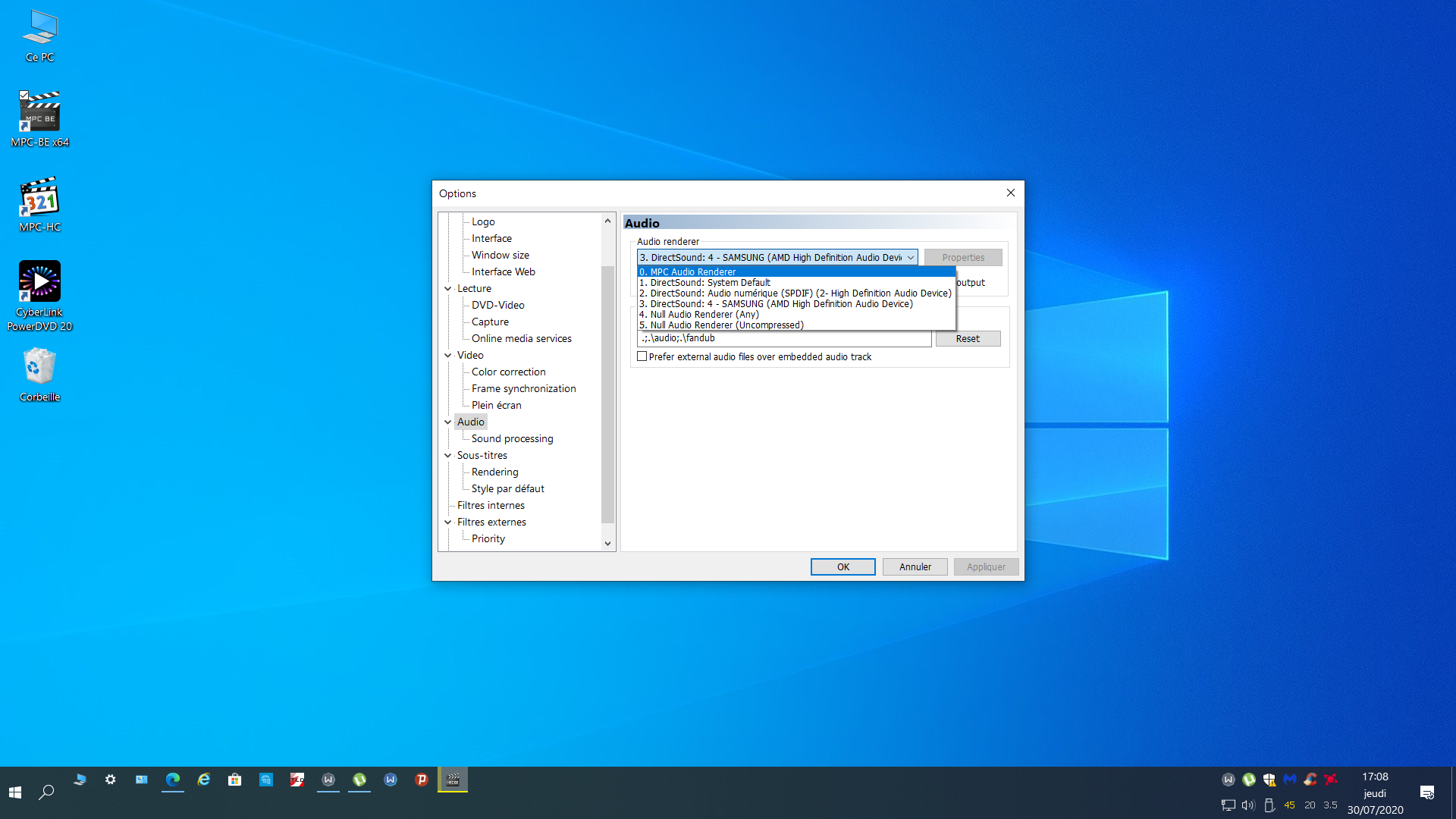Switch to the uTorrent taskbar button

(359, 780)
